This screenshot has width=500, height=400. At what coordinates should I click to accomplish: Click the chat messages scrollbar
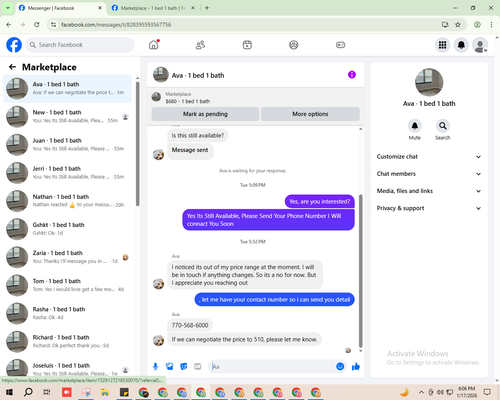click(x=360, y=271)
